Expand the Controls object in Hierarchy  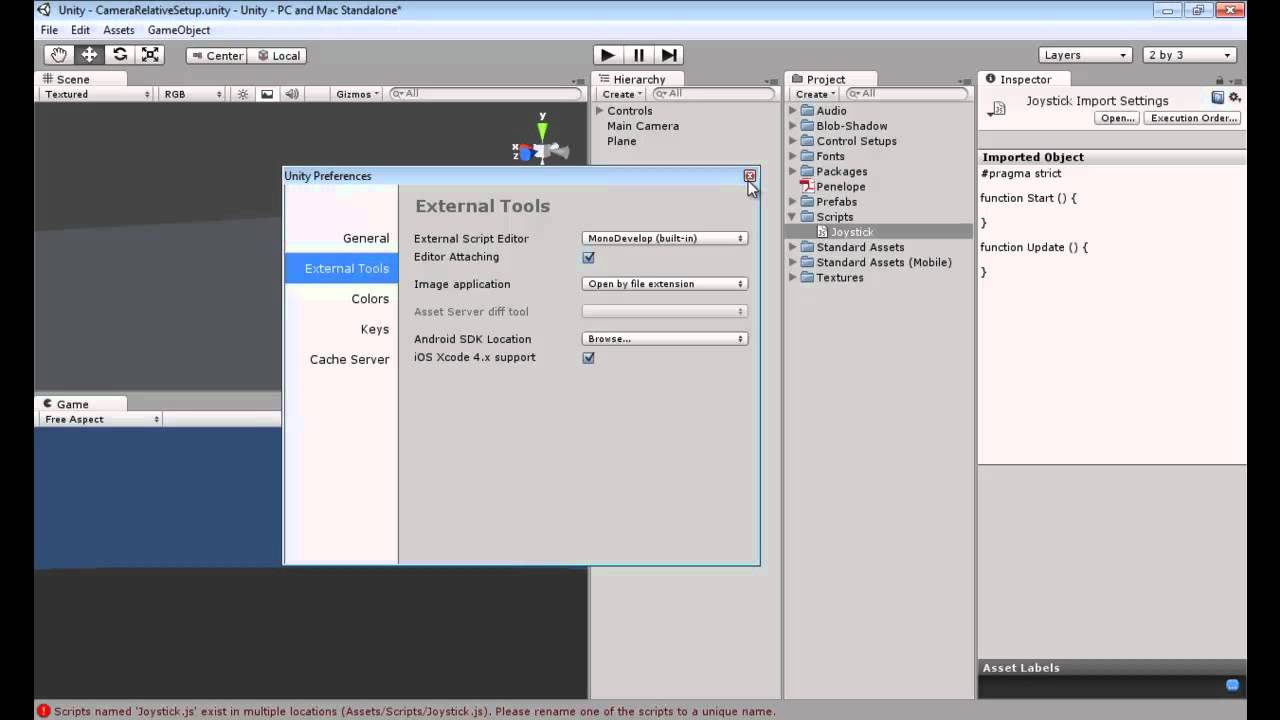tap(600, 111)
